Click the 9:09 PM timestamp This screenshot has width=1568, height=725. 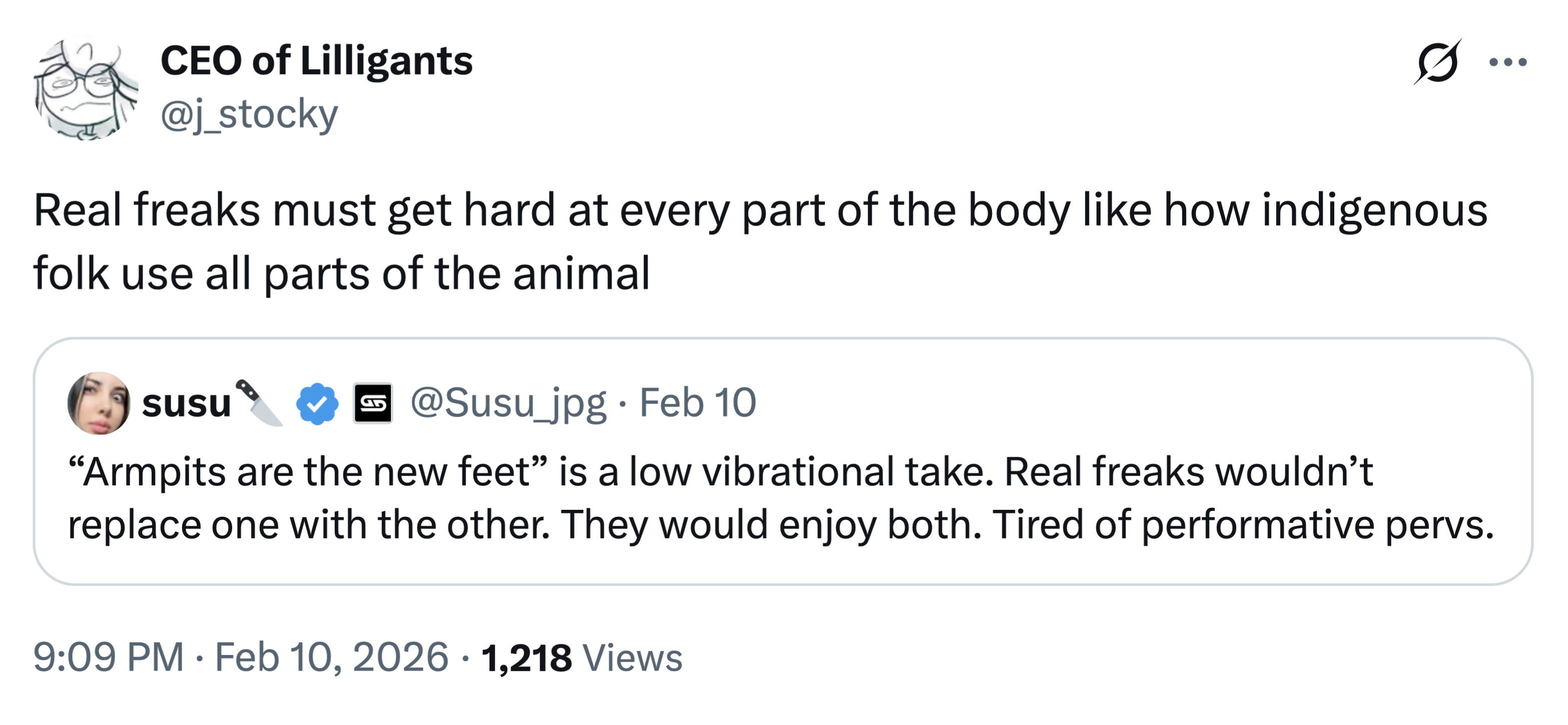(x=108, y=657)
